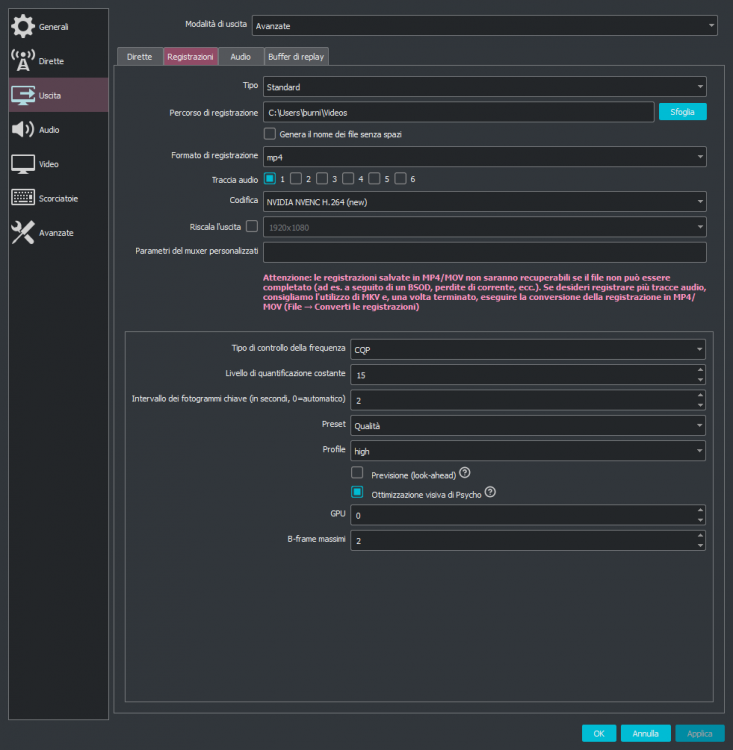The width and height of the screenshot is (733, 750).
Task: Click the Sfoglia browse button
Action: coord(682,112)
